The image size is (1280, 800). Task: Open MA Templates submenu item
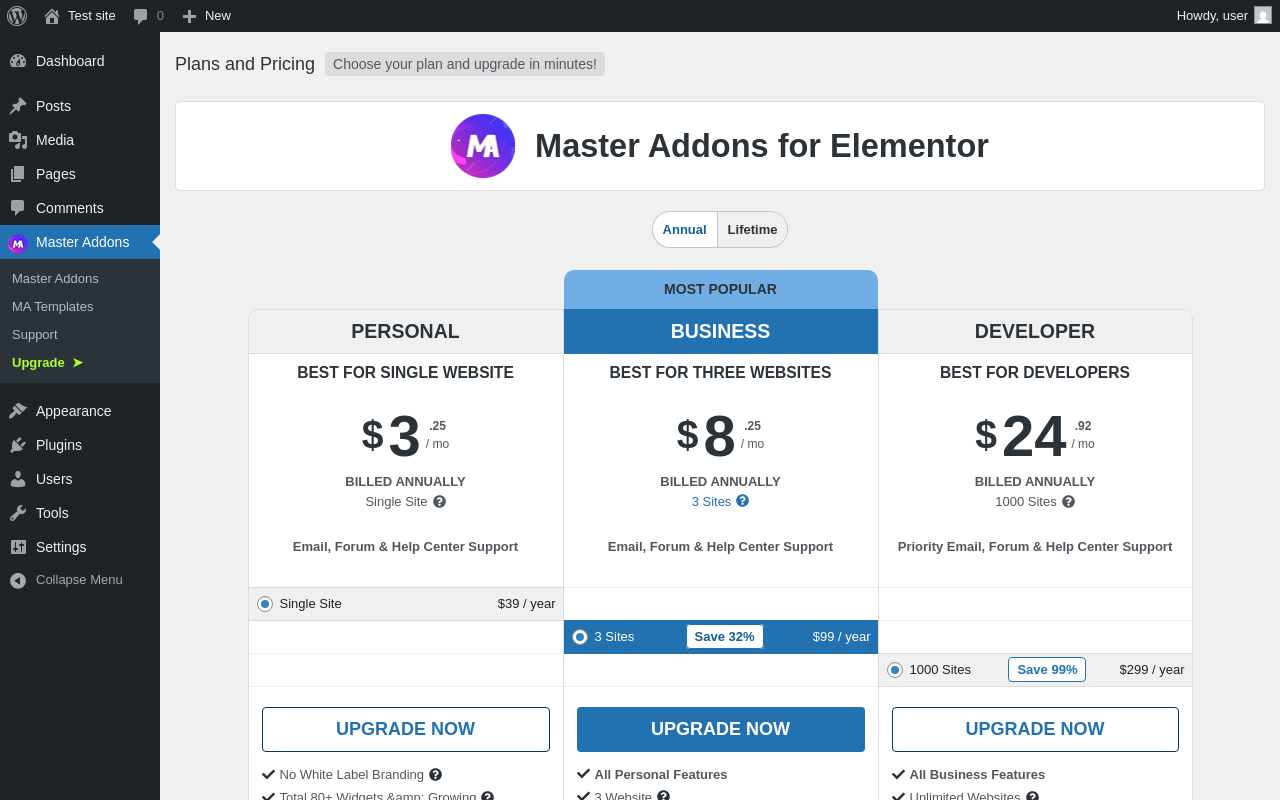[52, 306]
